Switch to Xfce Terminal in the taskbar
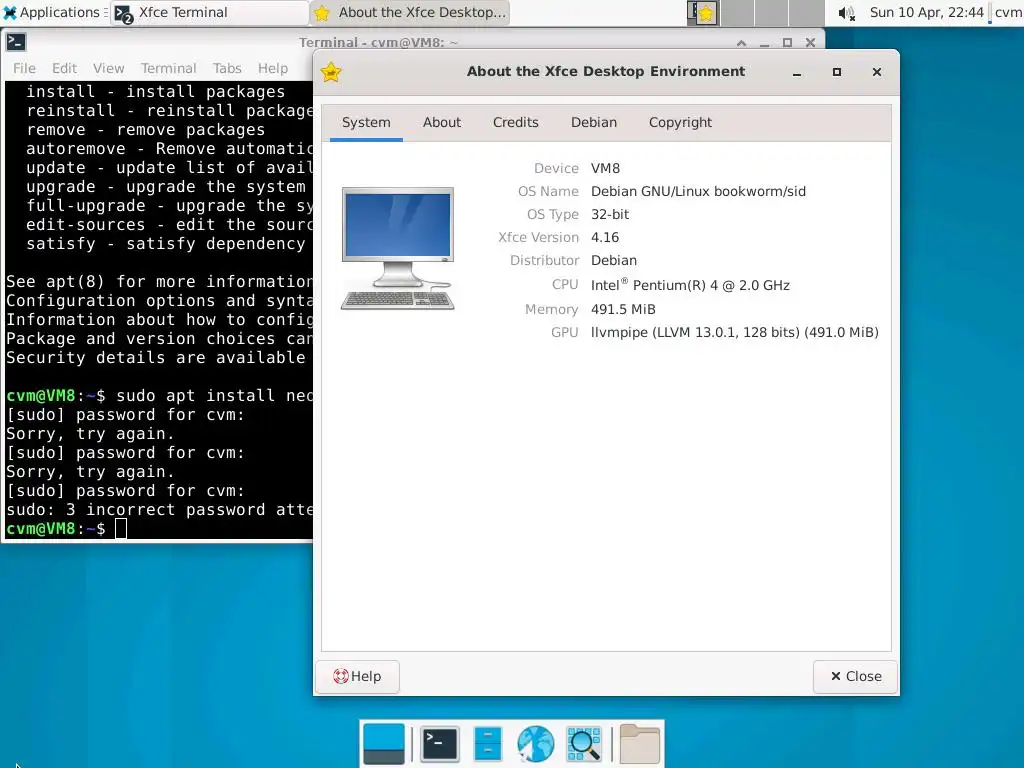The height and width of the screenshot is (768, 1024). point(209,12)
